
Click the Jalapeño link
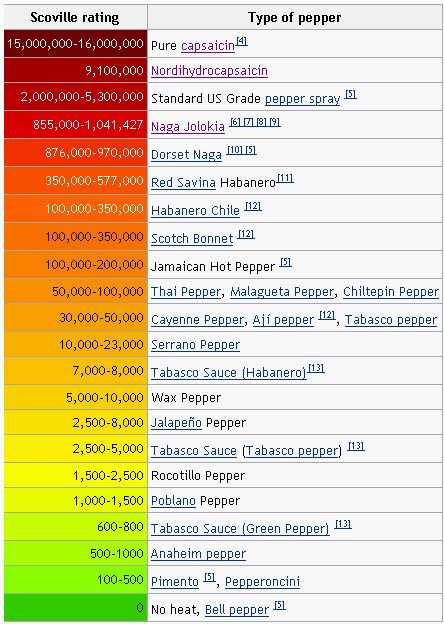tap(176, 423)
